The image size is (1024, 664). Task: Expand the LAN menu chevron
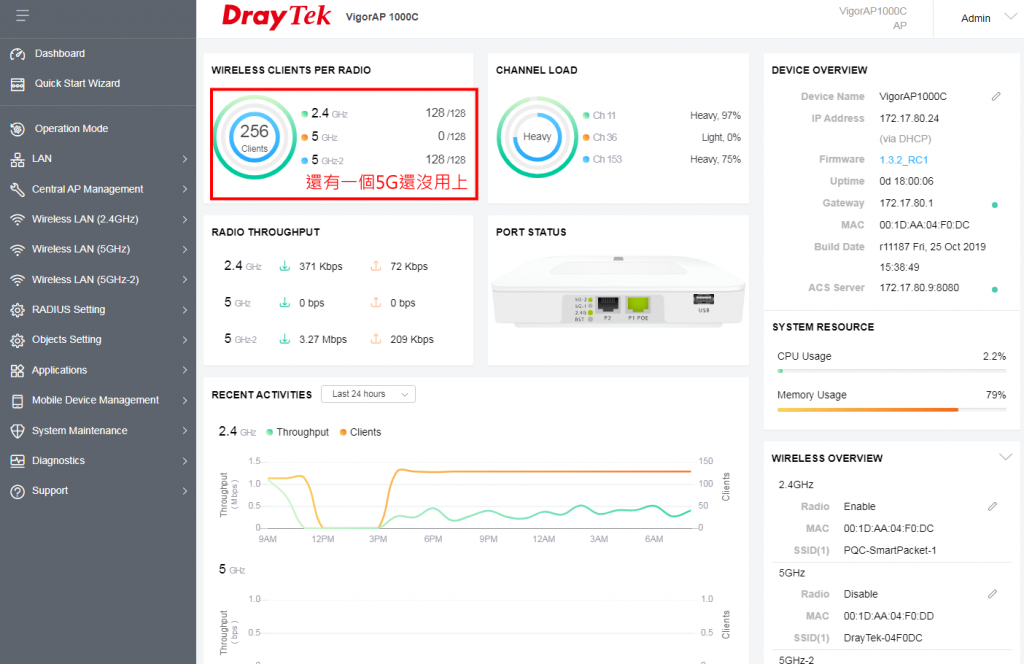click(x=185, y=159)
